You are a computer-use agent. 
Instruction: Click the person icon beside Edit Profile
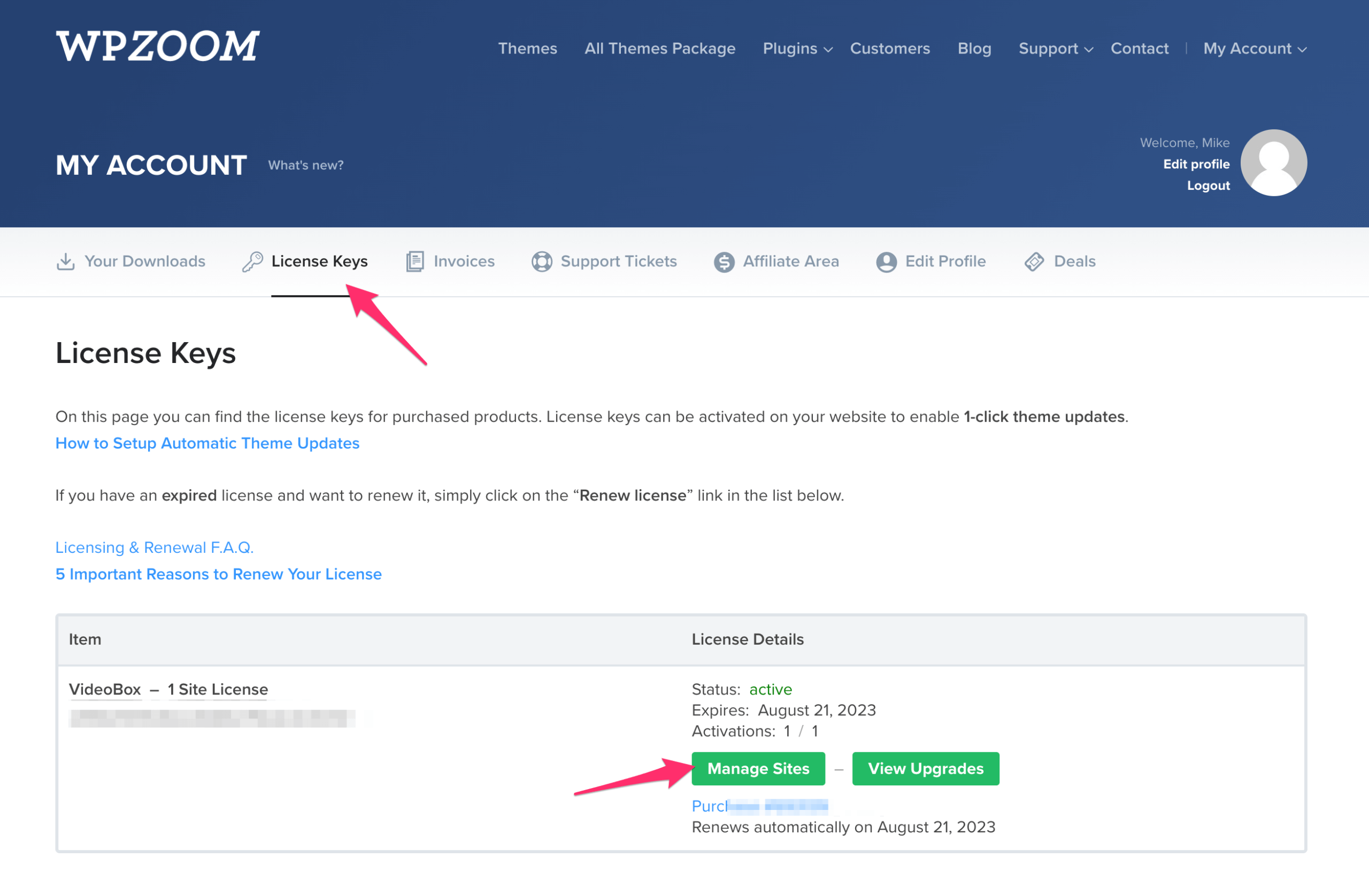887,262
